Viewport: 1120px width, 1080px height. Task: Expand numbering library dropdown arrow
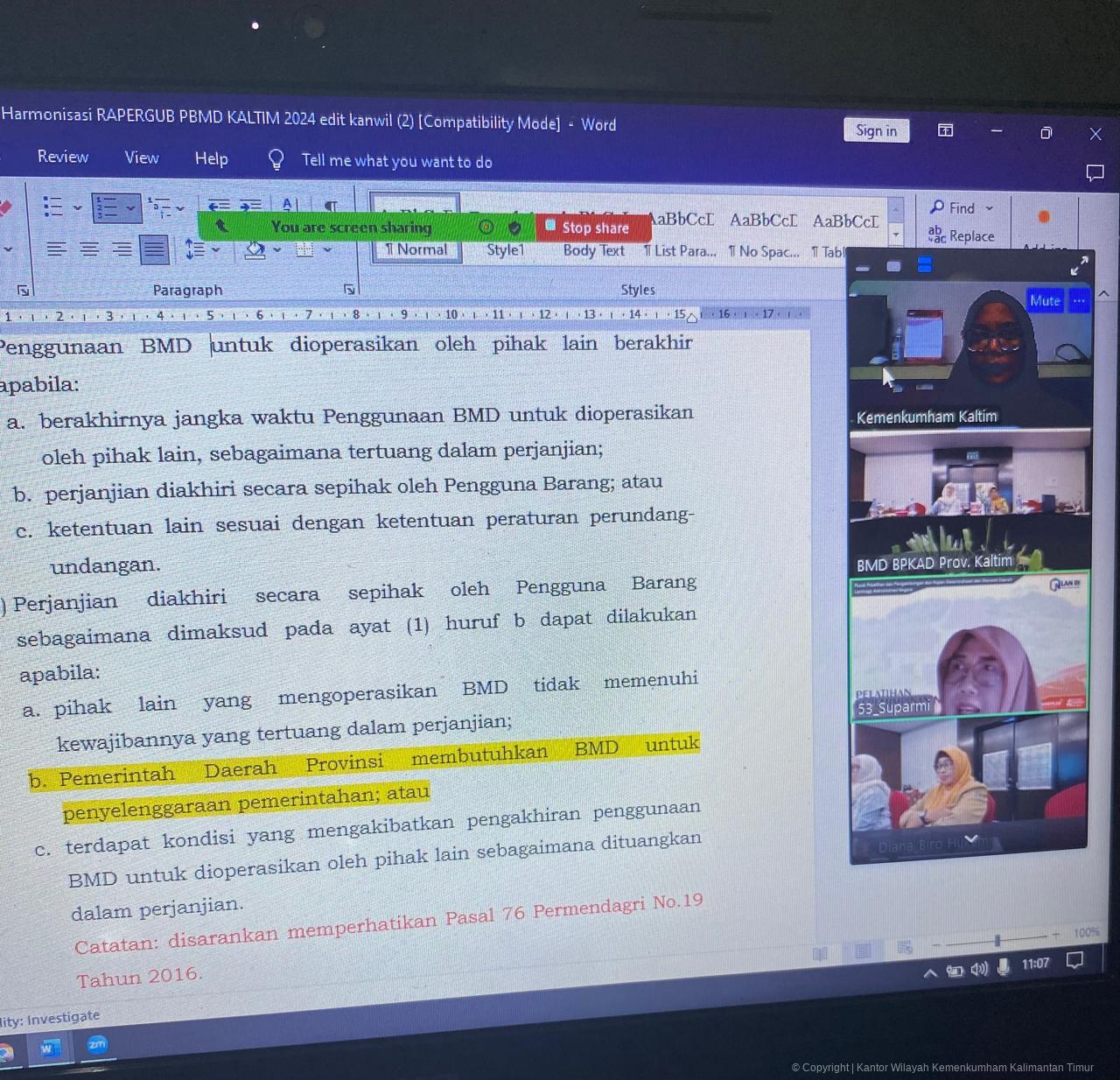(x=131, y=208)
